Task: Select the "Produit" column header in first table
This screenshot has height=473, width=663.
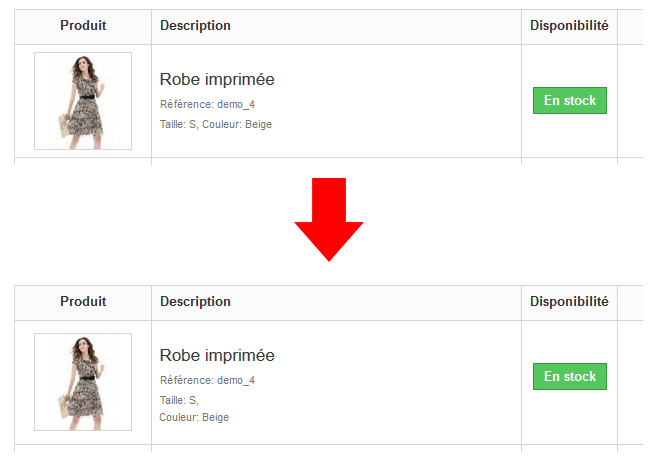Action: click(83, 26)
